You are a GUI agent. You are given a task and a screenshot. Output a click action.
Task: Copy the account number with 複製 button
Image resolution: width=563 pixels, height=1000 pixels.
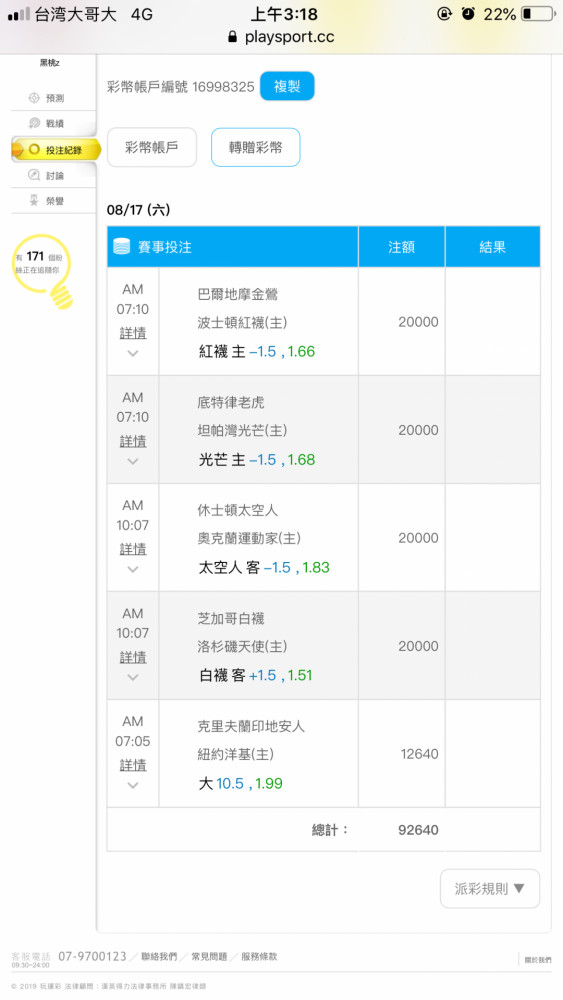pyautogui.click(x=287, y=86)
